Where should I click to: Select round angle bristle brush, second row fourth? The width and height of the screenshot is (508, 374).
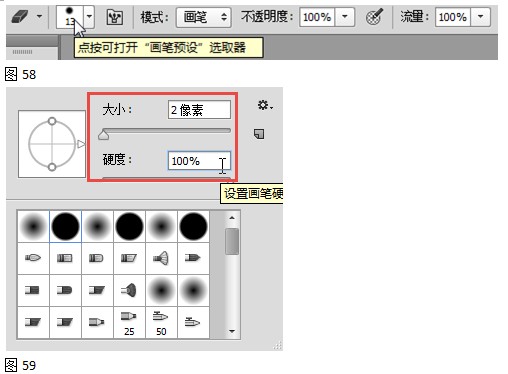point(129,258)
